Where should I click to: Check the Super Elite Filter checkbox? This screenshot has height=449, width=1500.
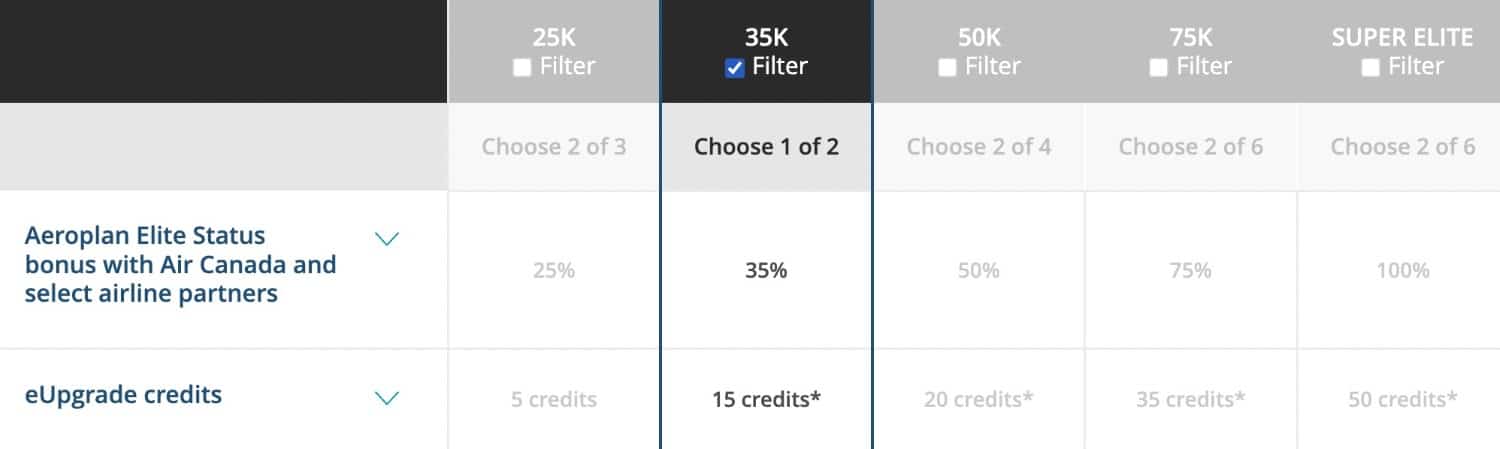point(1371,68)
